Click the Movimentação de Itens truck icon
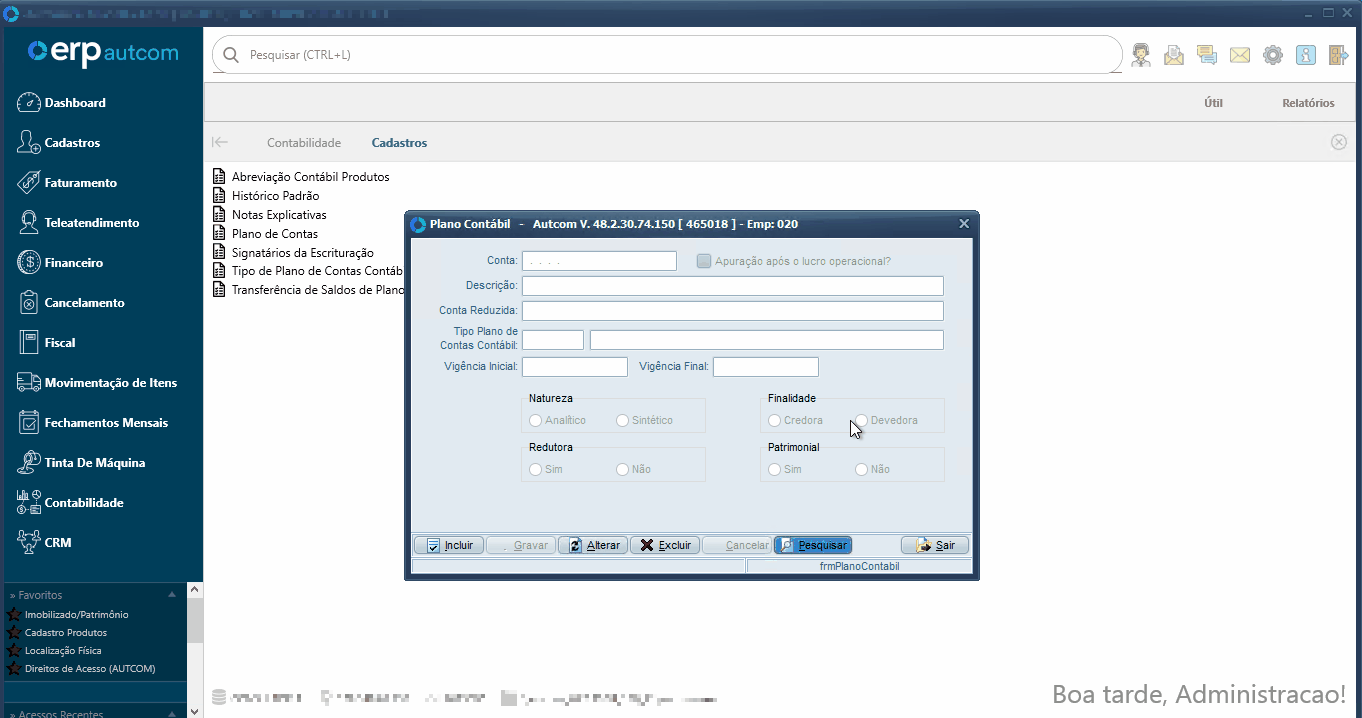 (x=28, y=383)
